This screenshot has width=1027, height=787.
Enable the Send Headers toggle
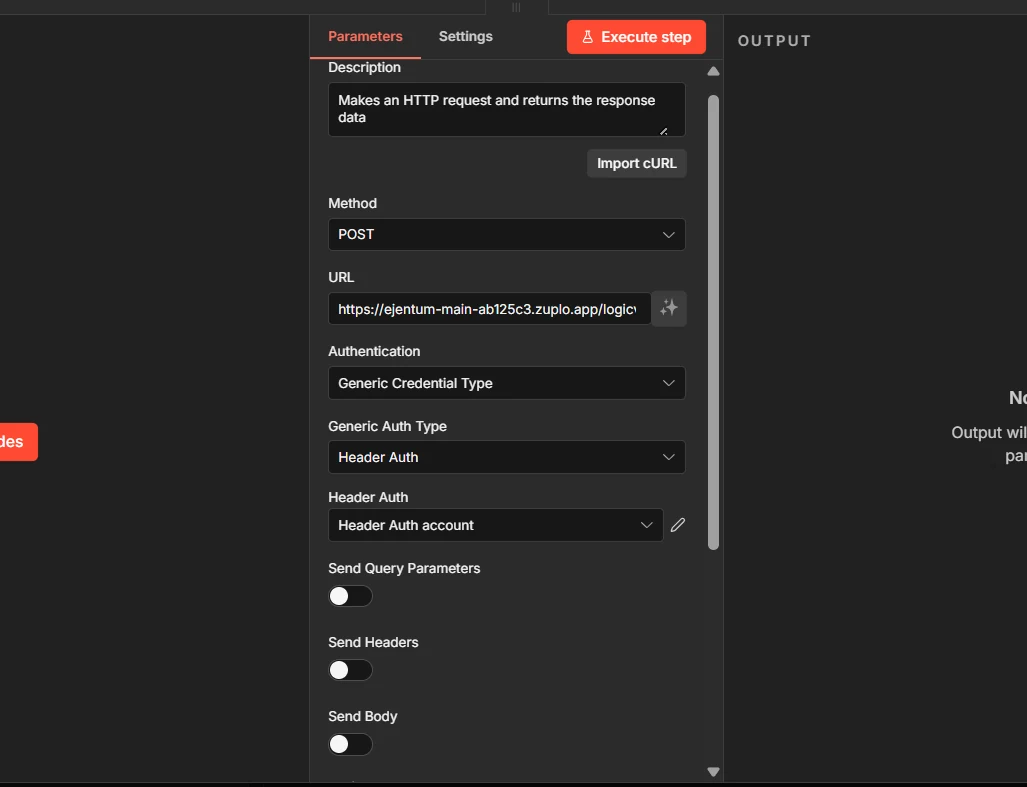tap(350, 669)
